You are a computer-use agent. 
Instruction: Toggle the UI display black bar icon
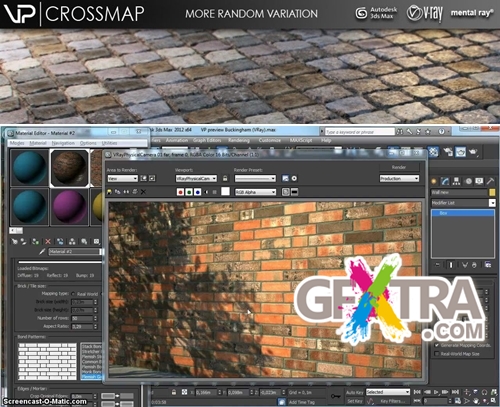[x=295, y=192]
